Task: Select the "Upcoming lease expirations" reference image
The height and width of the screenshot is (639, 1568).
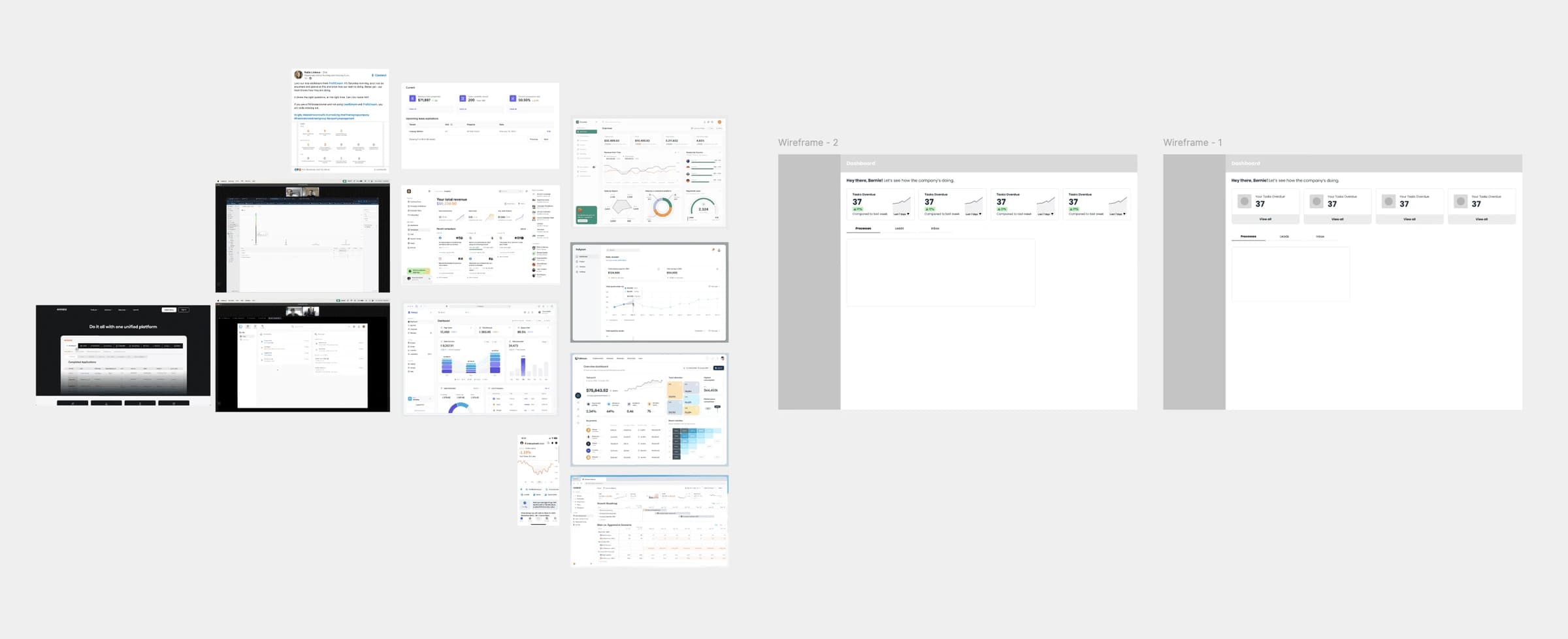Action: coord(480,126)
